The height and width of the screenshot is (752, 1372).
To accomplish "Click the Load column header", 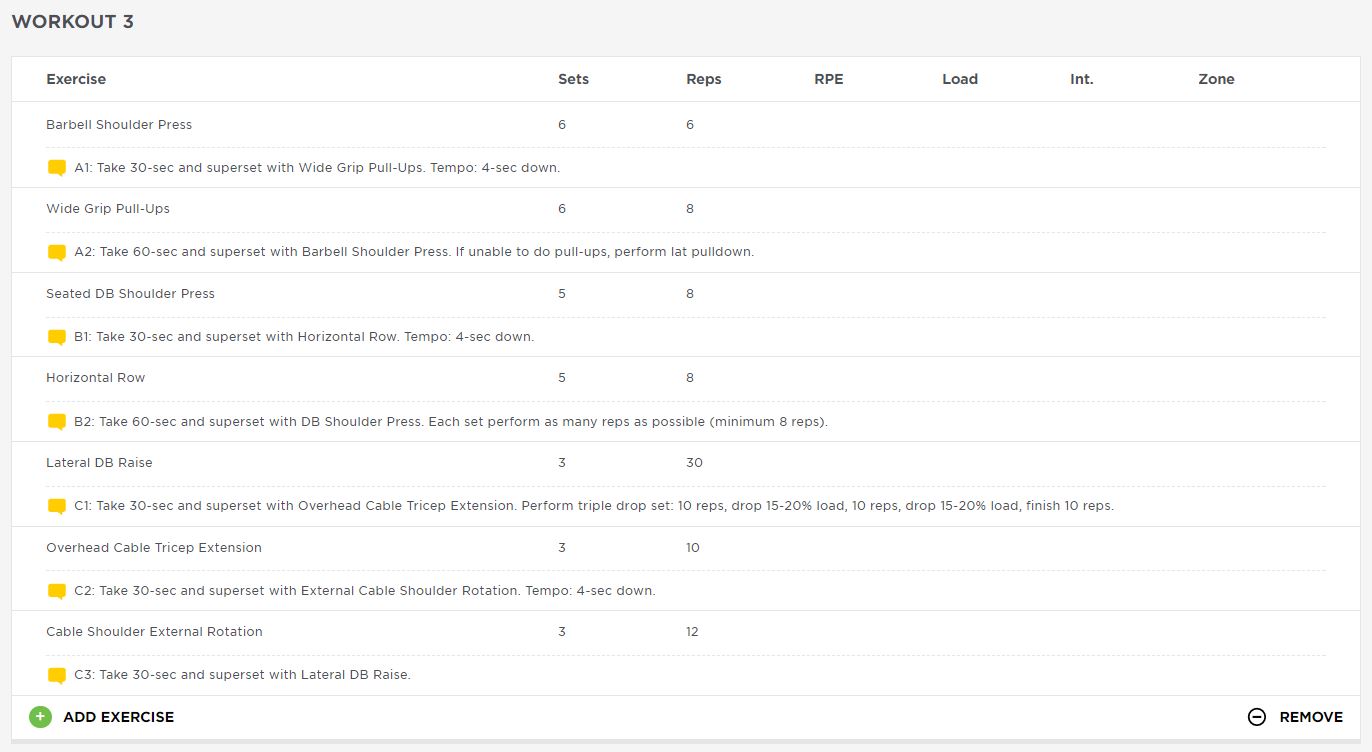I will [960, 79].
